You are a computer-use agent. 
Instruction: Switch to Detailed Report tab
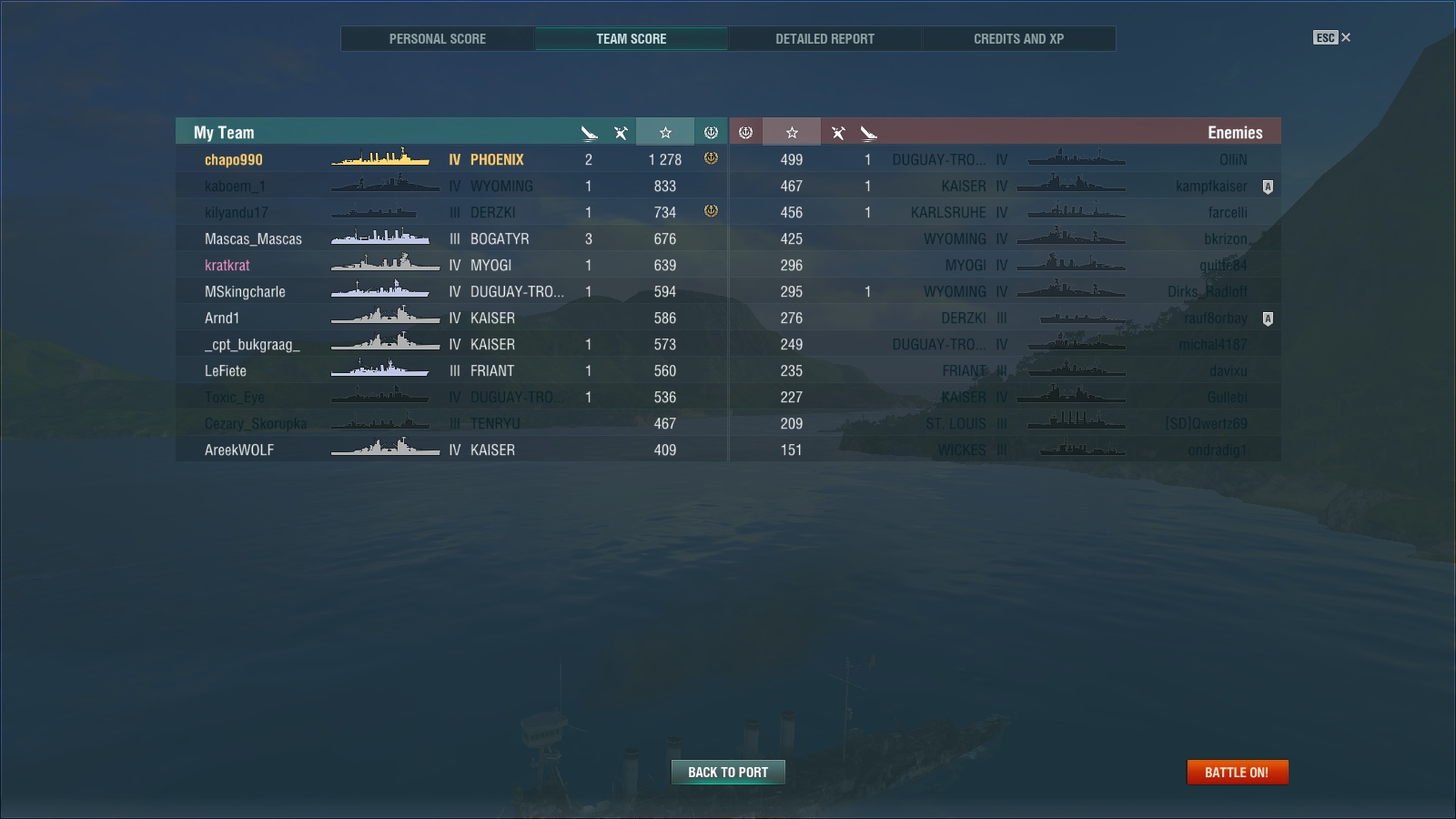point(824,38)
